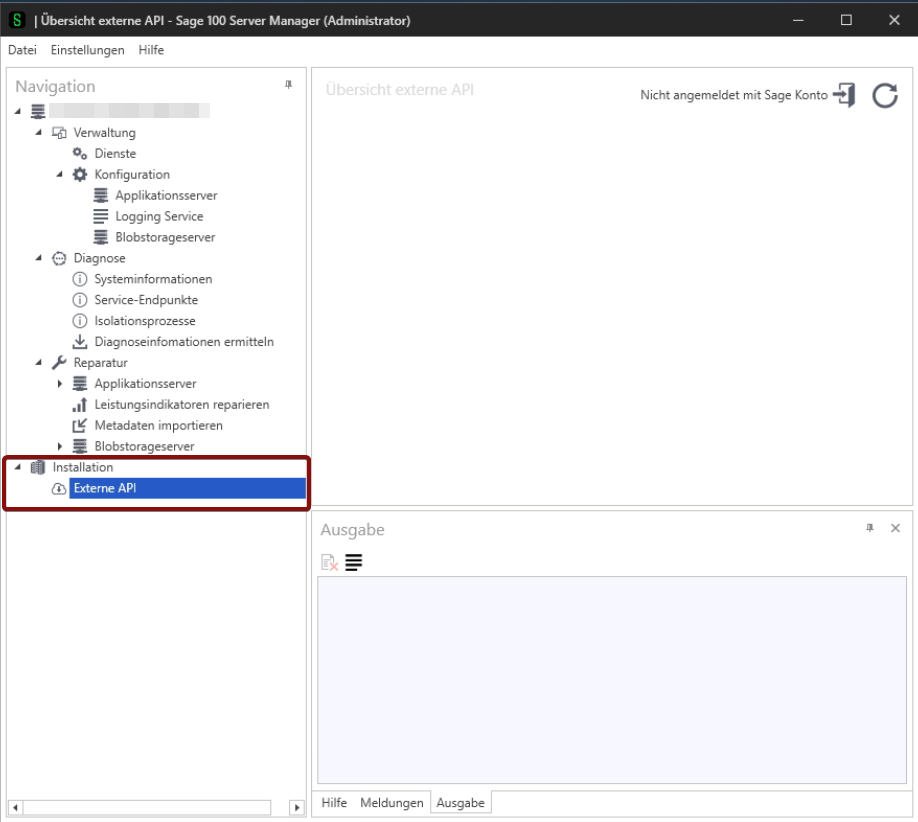Maximize the Server Manager window
Image resolution: width=918 pixels, height=822 pixels.
pyautogui.click(x=846, y=20)
